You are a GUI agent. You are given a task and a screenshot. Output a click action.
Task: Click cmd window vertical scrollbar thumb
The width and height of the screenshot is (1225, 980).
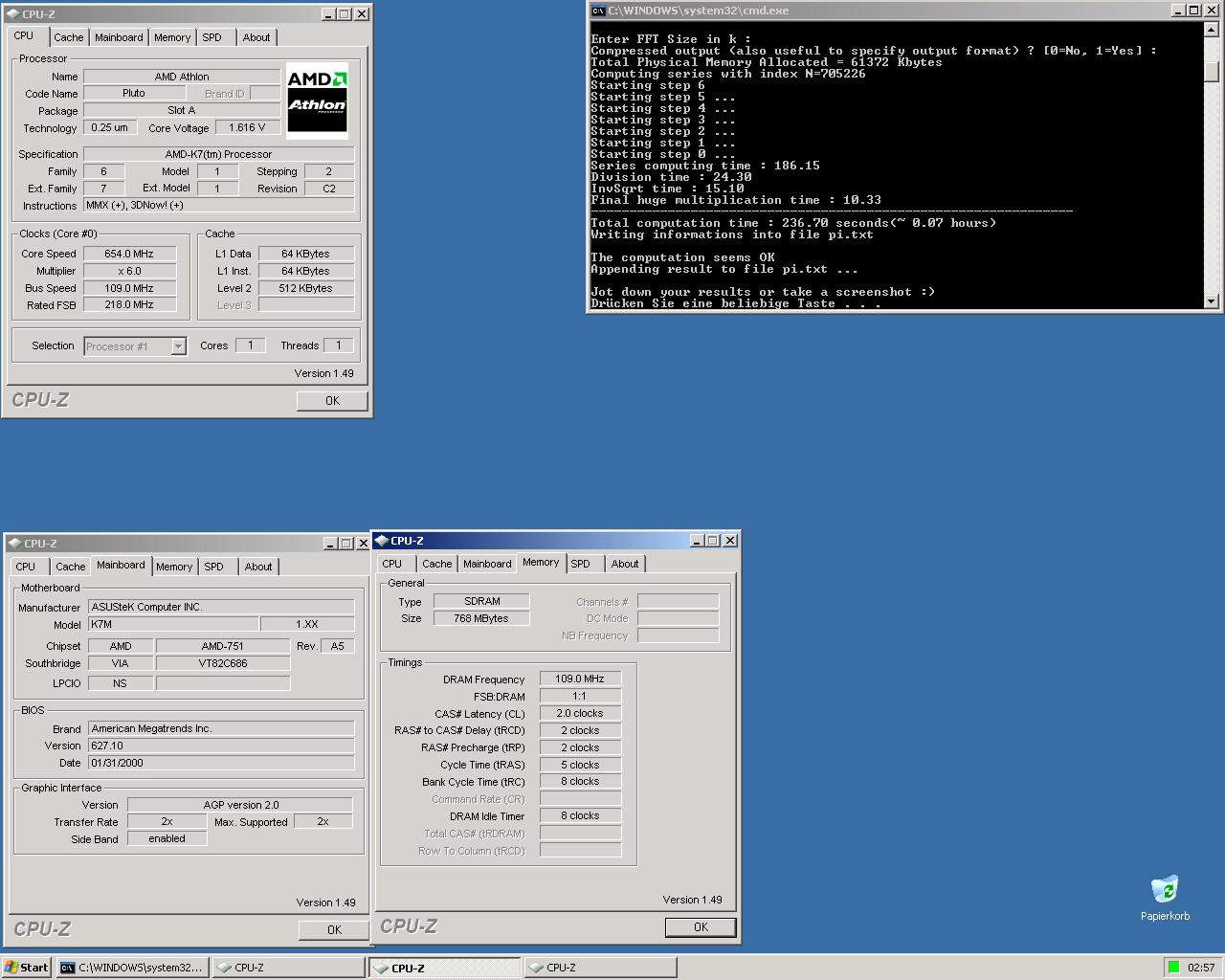click(x=1211, y=72)
